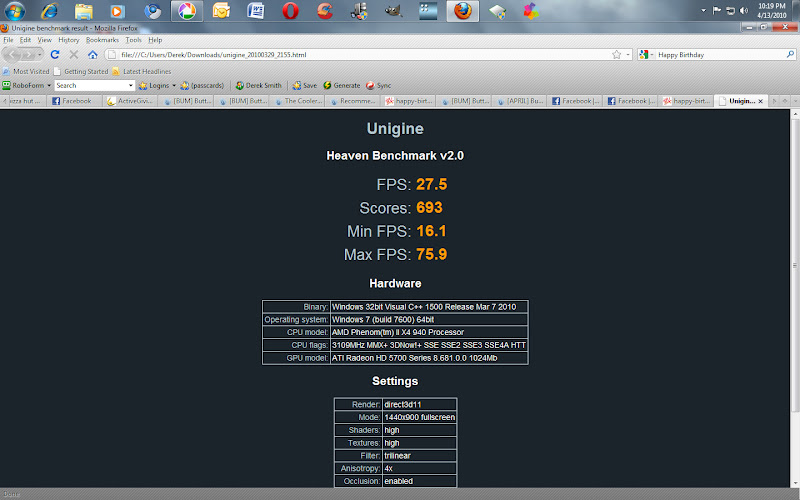Screen dimensions: 800x500
Task: Open the File menu
Action: click(x=8, y=40)
